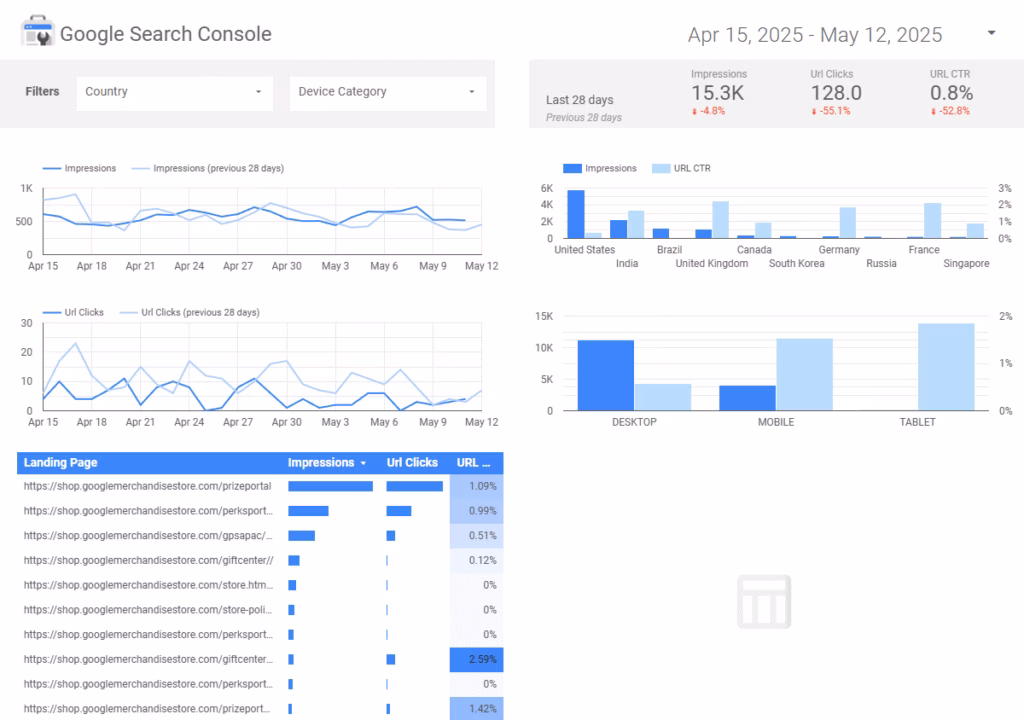Click the Google Search Console logo icon

tap(37, 32)
